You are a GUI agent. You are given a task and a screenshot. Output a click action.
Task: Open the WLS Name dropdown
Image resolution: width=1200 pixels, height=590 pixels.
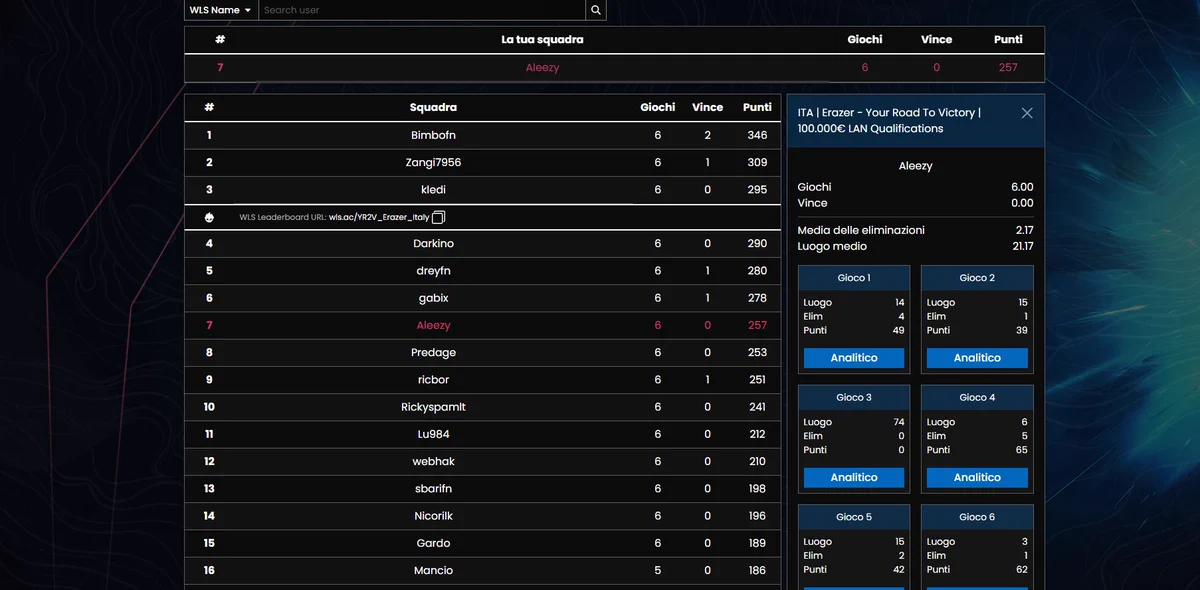(221, 10)
